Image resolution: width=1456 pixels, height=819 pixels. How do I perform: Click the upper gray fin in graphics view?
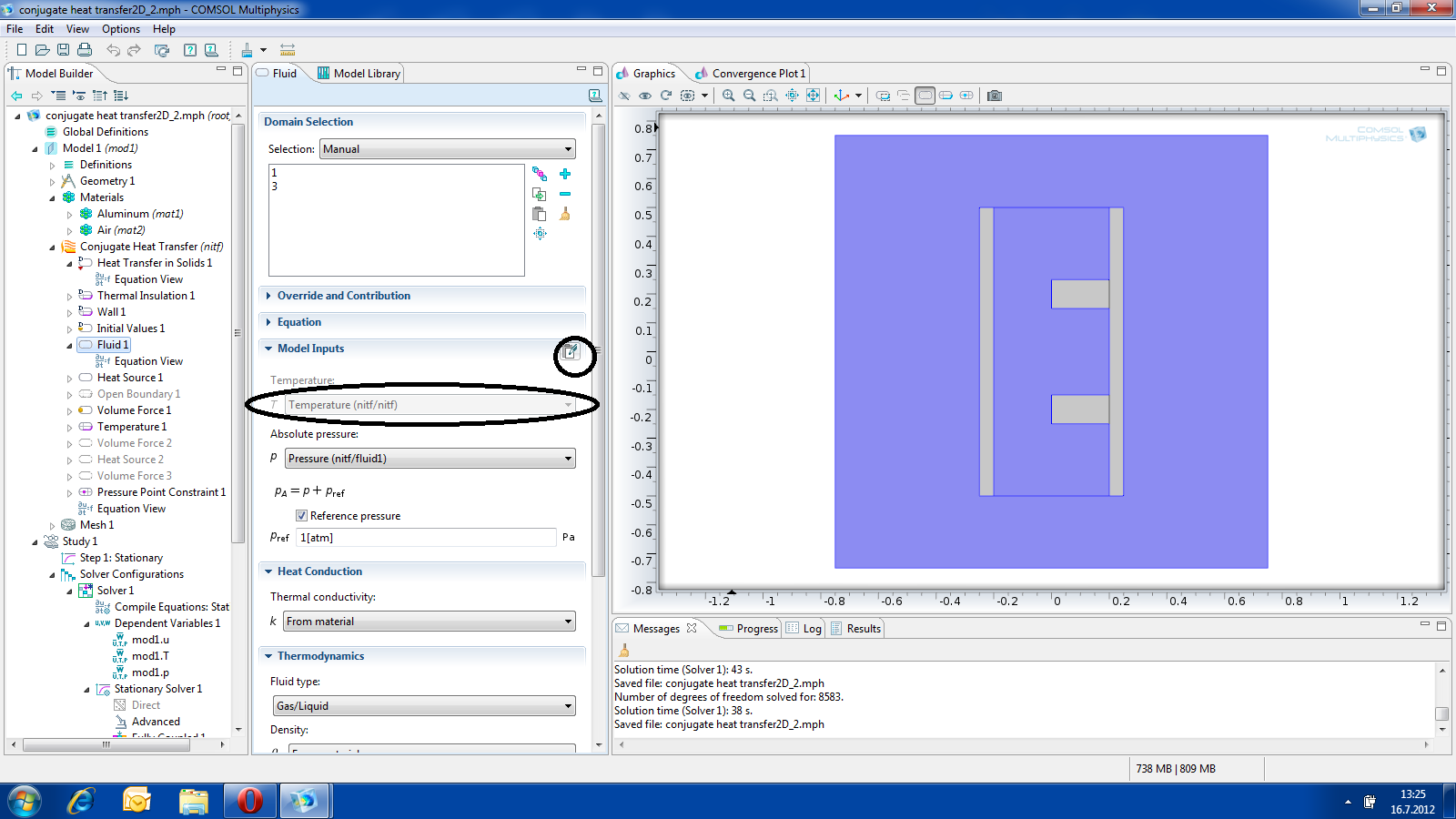click(x=1080, y=294)
